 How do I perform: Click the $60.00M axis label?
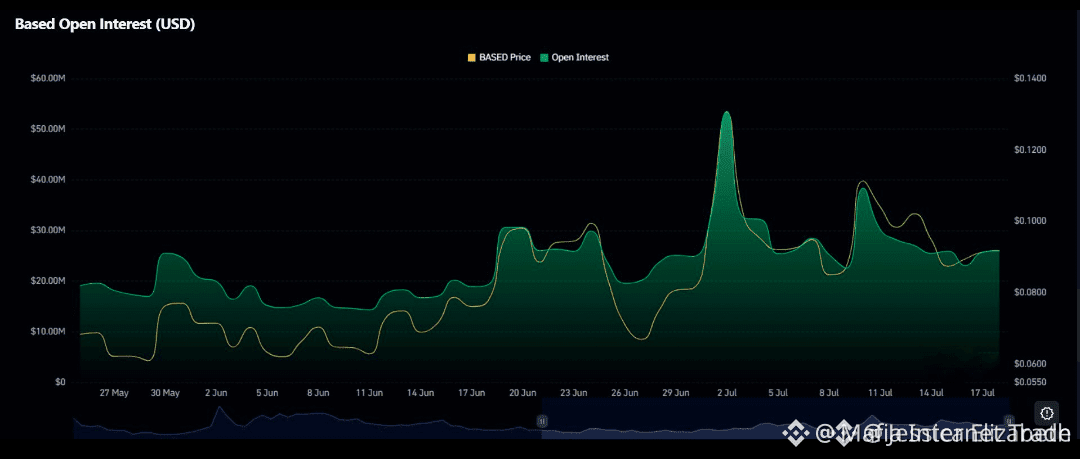click(x=48, y=79)
